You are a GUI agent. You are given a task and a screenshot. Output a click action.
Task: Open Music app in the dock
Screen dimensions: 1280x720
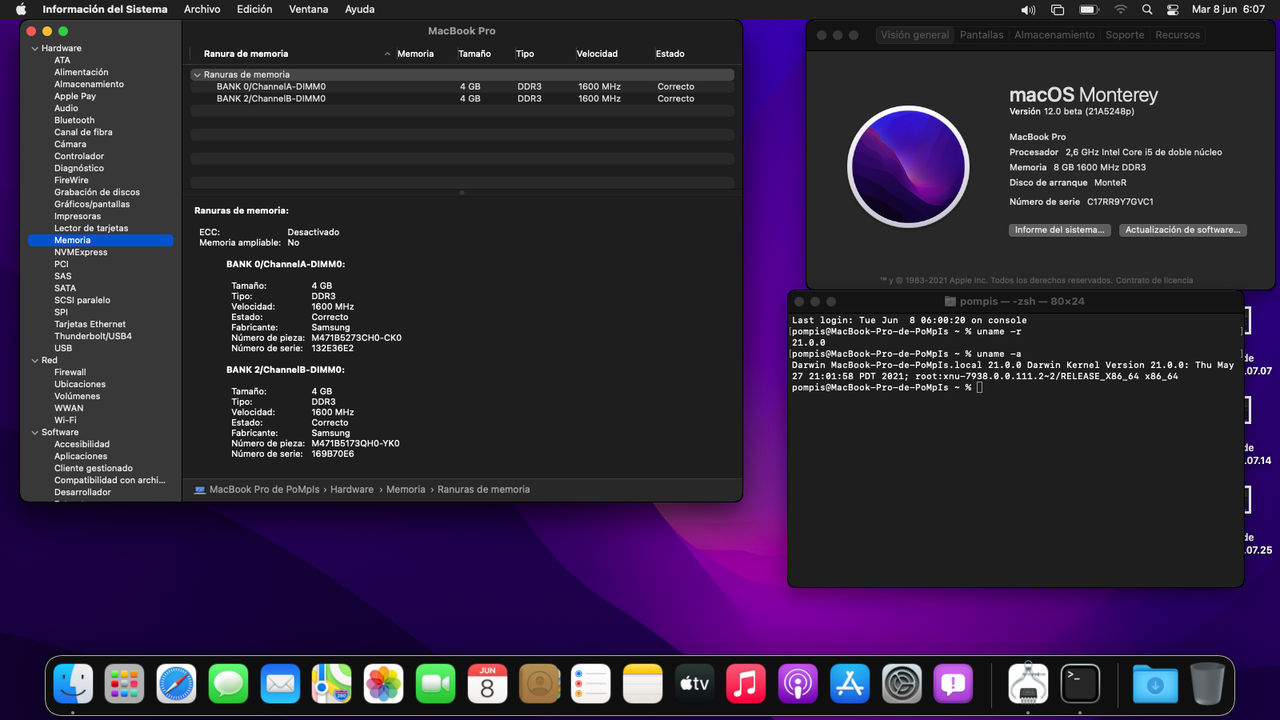tap(746, 684)
